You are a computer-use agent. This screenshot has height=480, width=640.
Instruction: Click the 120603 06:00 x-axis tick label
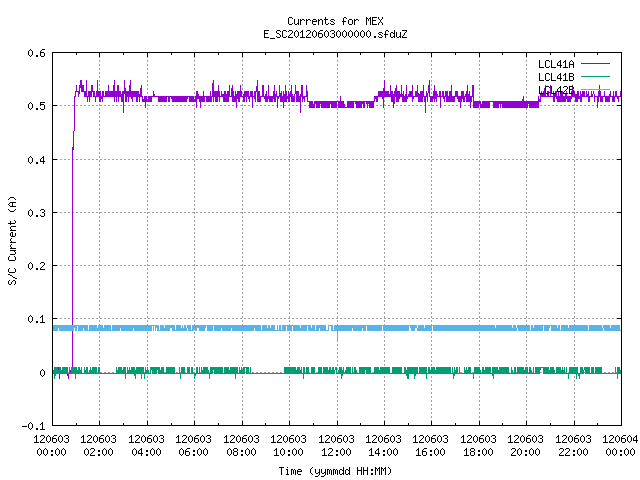(x=193, y=445)
